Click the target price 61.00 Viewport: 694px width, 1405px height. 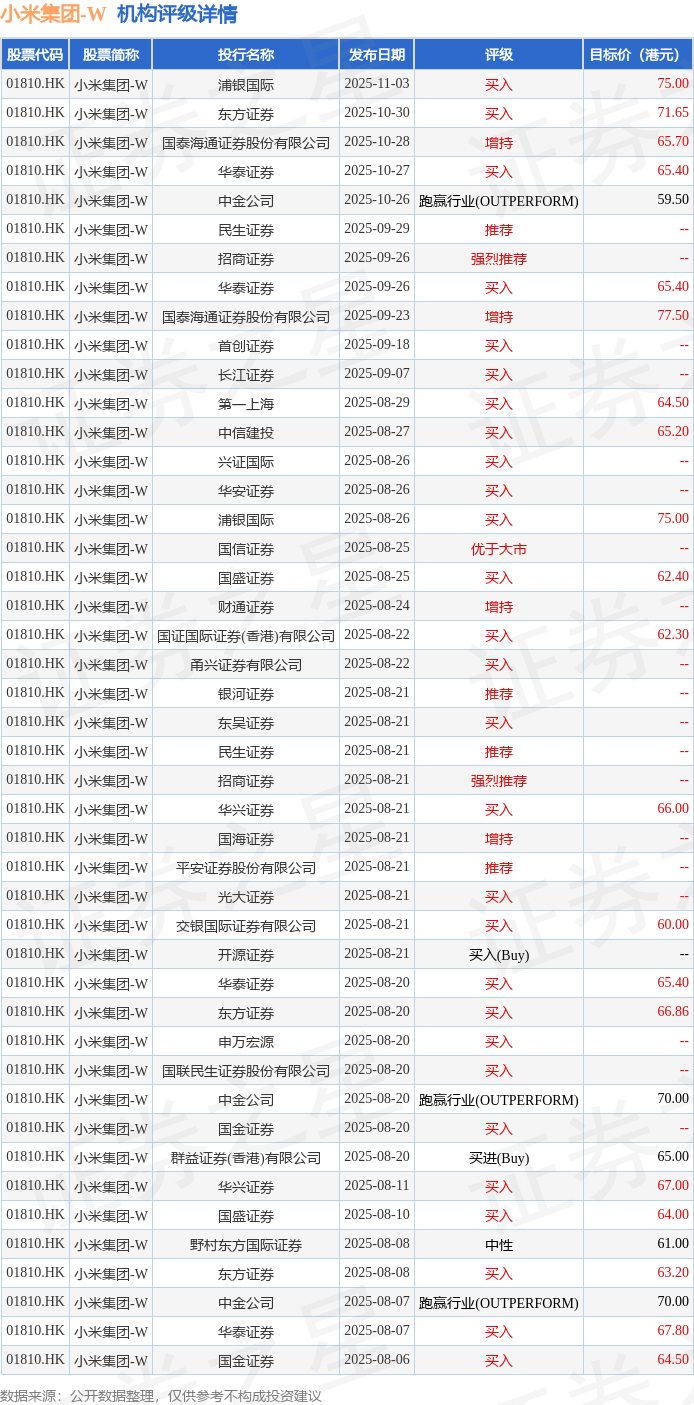pyautogui.click(x=673, y=1244)
